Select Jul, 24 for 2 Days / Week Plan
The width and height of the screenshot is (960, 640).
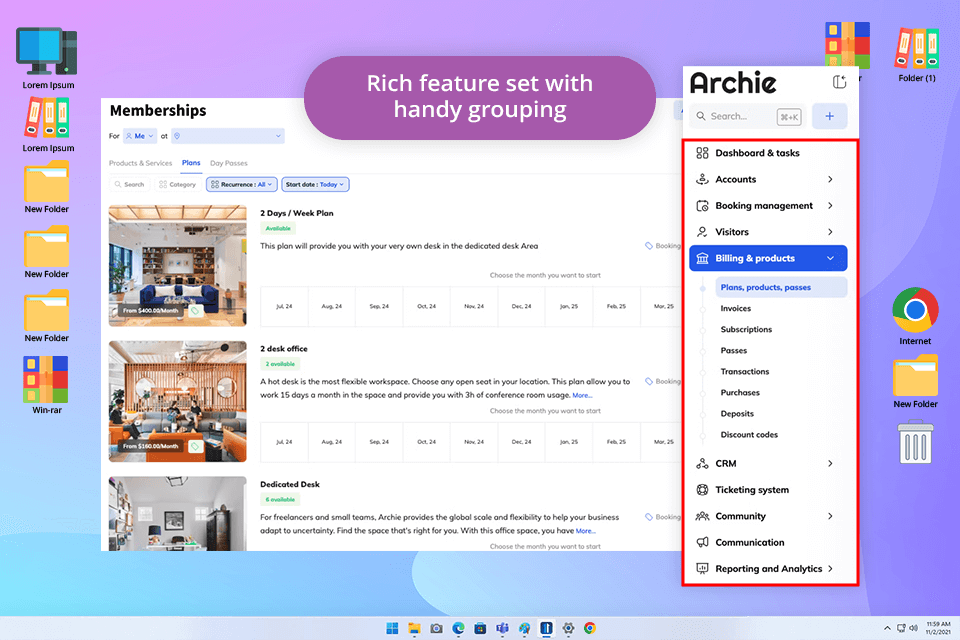point(284,306)
